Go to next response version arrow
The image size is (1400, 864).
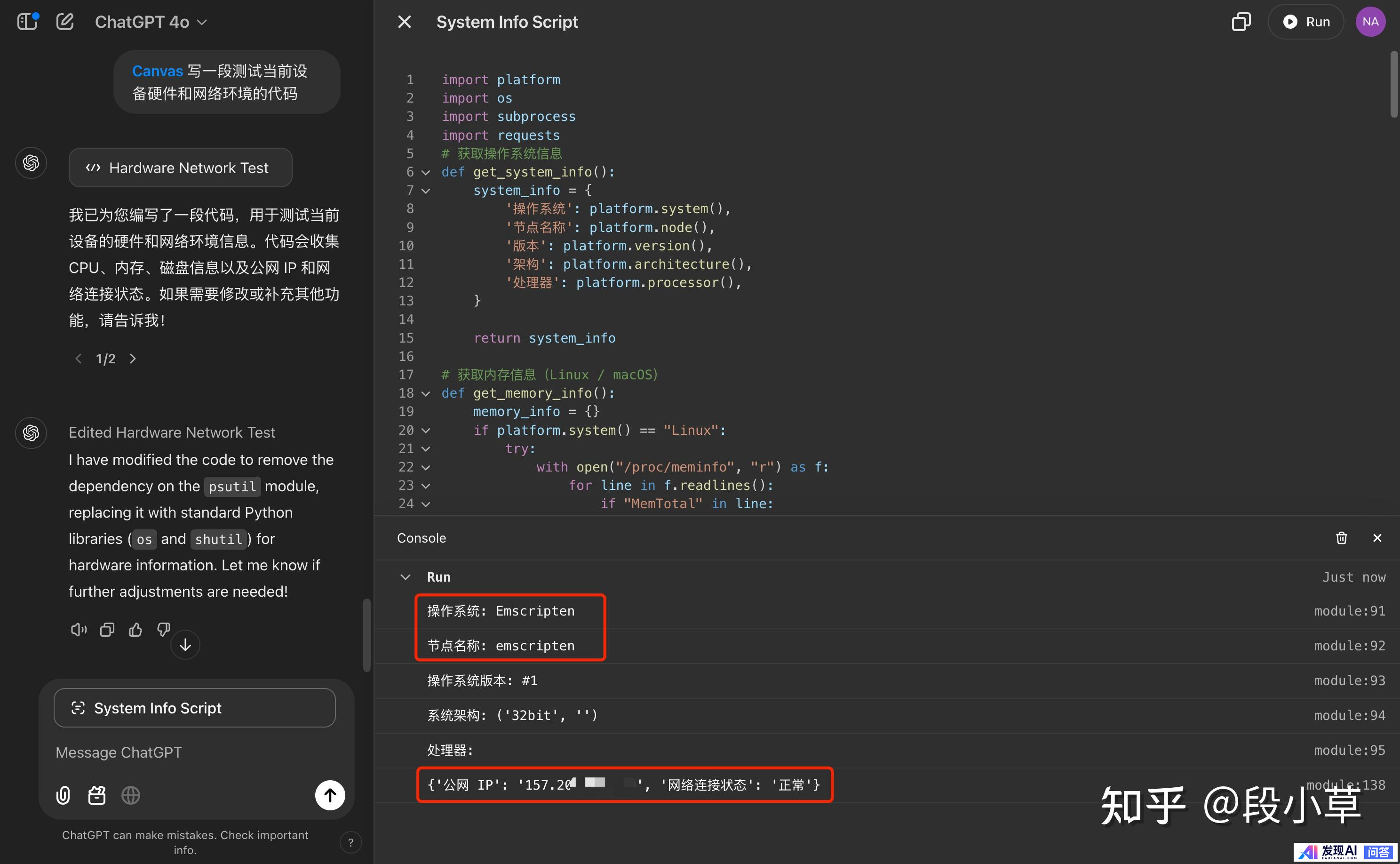(133, 358)
